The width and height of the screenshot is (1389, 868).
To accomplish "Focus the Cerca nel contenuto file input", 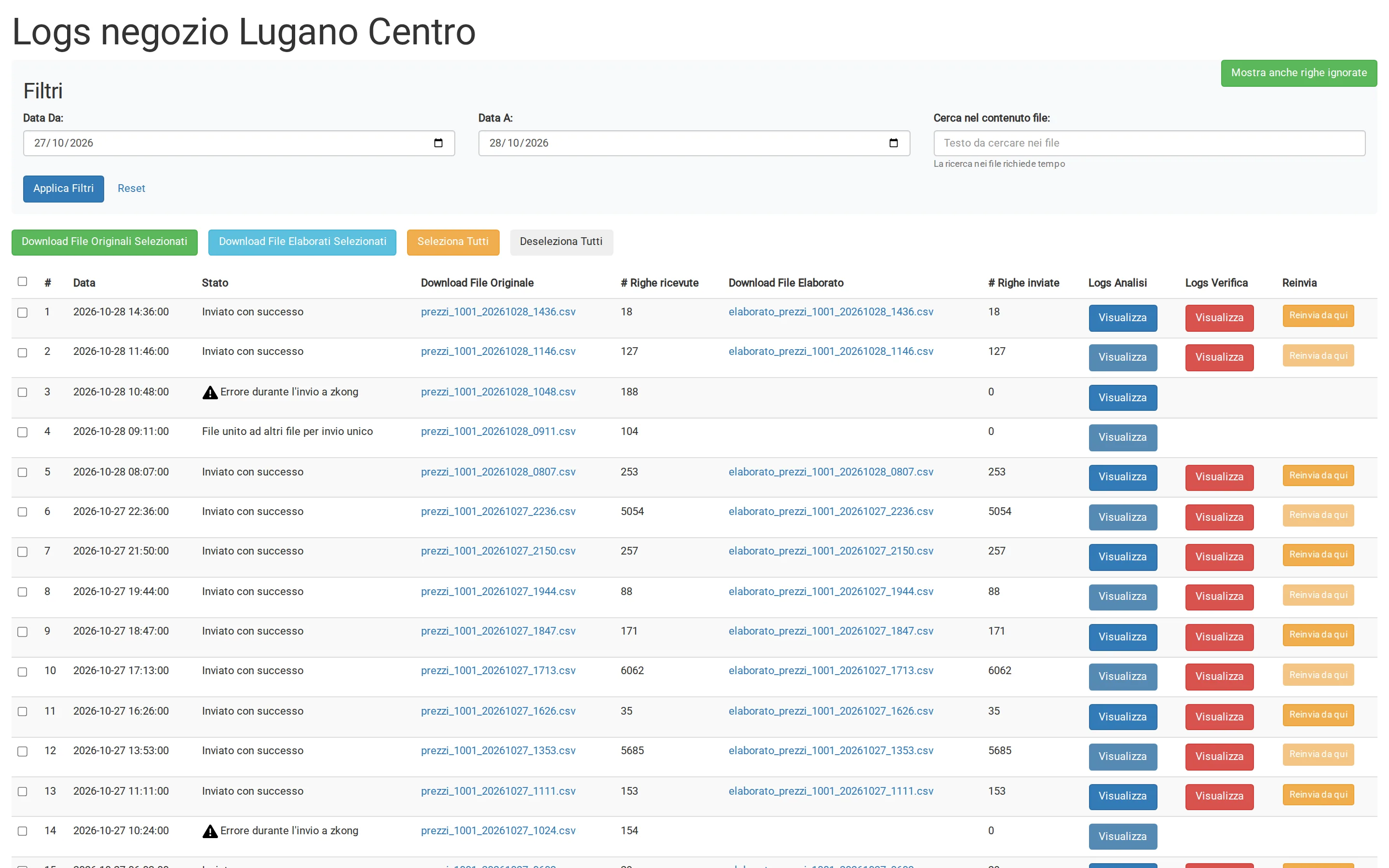I will tap(1149, 143).
